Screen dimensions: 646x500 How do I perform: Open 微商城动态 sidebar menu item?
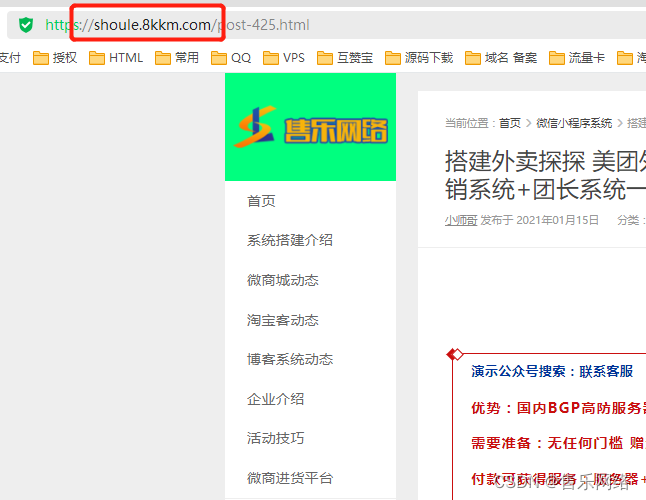click(x=283, y=280)
